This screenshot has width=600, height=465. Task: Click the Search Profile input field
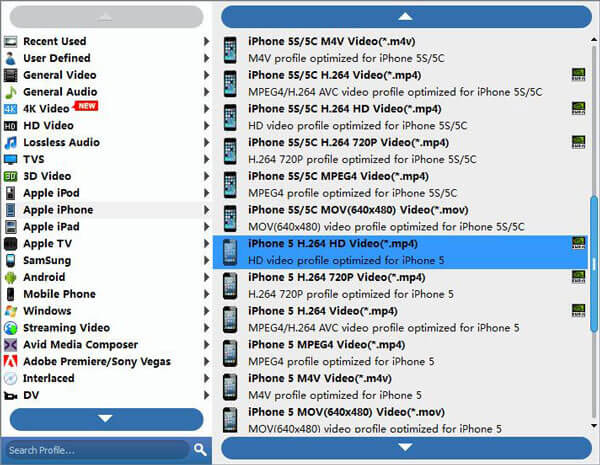[96, 450]
